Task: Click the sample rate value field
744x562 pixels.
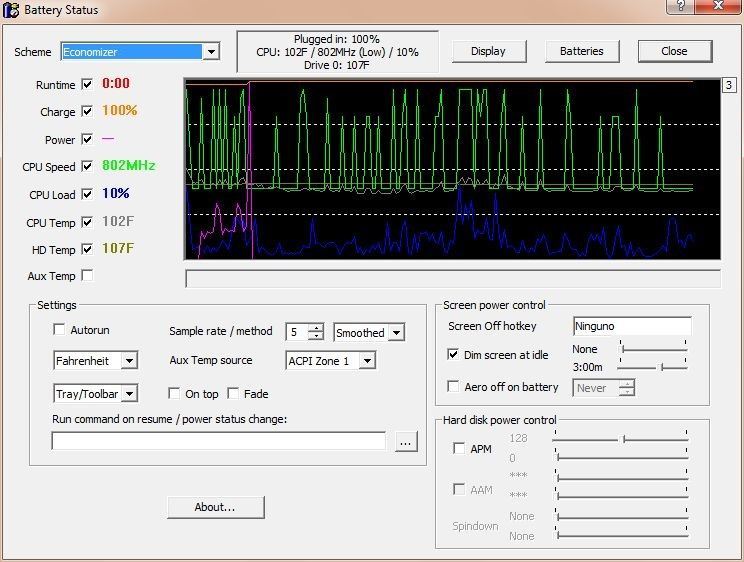Action: (297, 332)
